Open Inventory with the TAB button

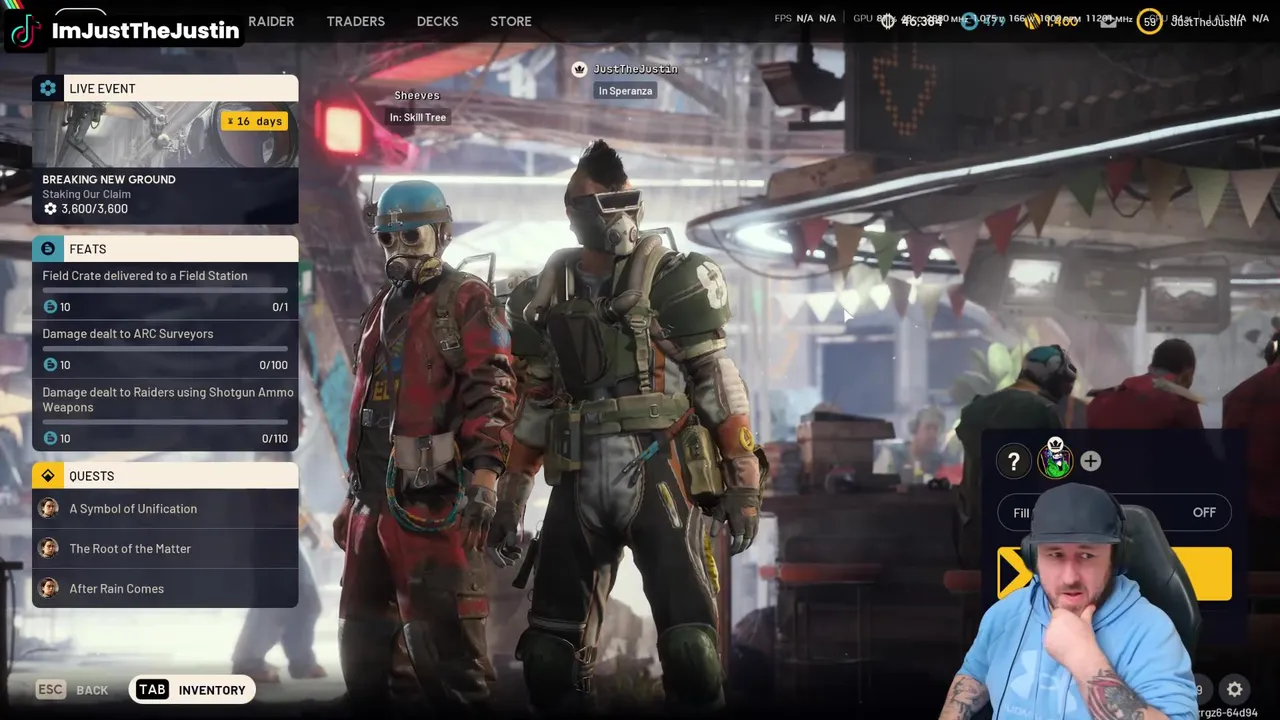[192, 690]
